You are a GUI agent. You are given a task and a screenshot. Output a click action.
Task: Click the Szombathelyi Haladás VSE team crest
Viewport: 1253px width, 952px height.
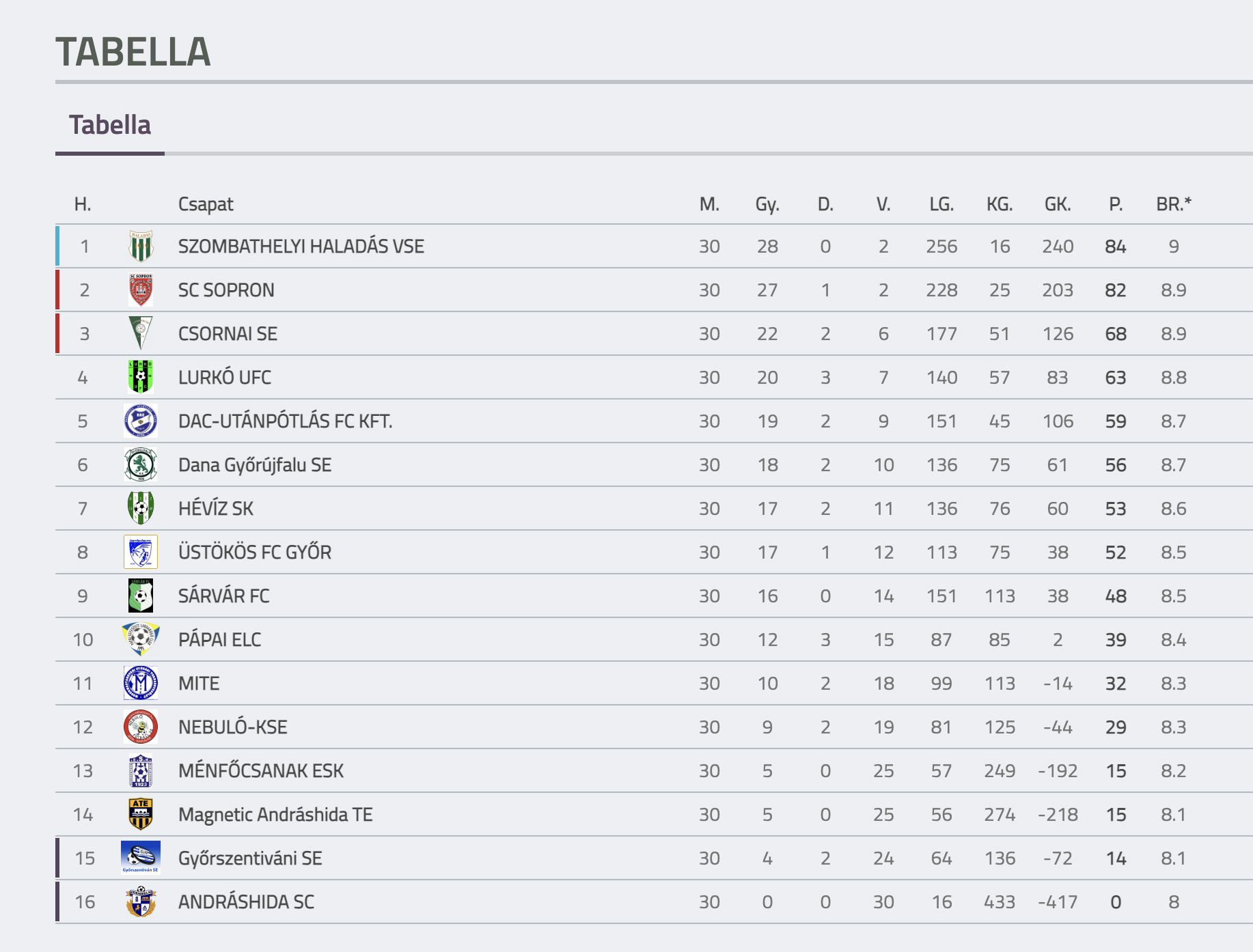pos(141,247)
